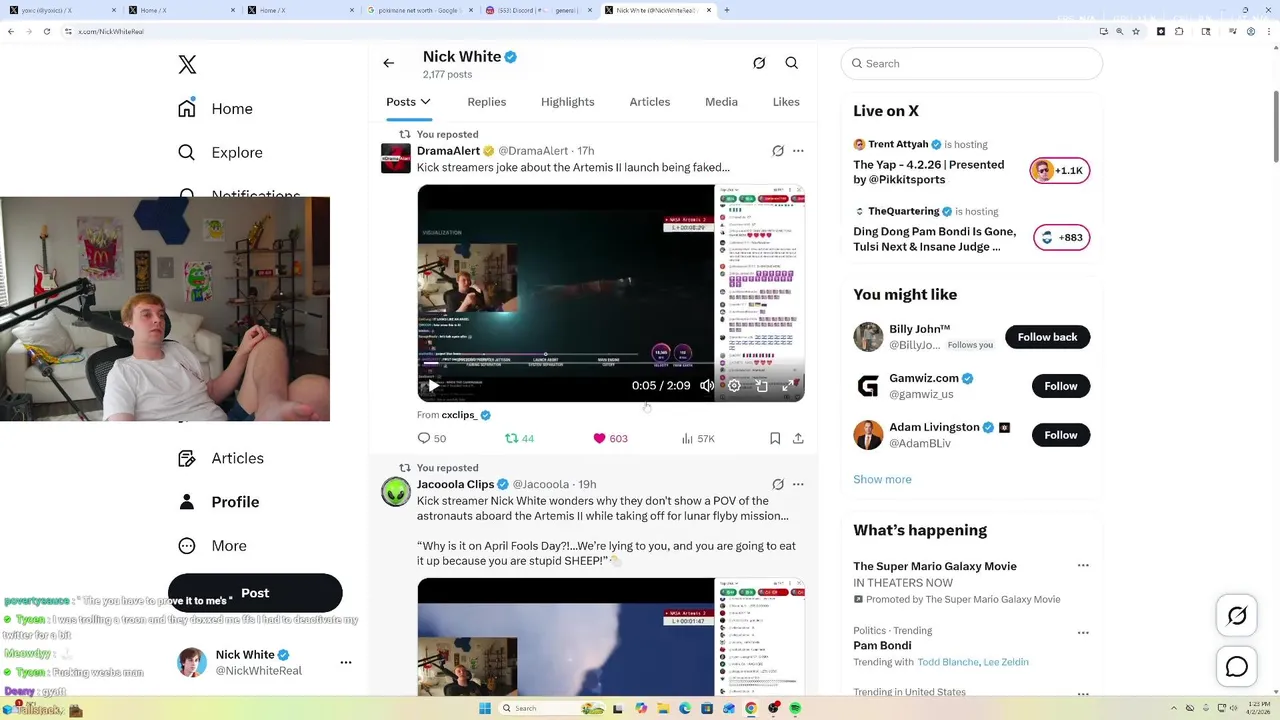The image size is (1280, 720).
Task: Reload the page in Chrome toolbar
Action: [47, 31]
